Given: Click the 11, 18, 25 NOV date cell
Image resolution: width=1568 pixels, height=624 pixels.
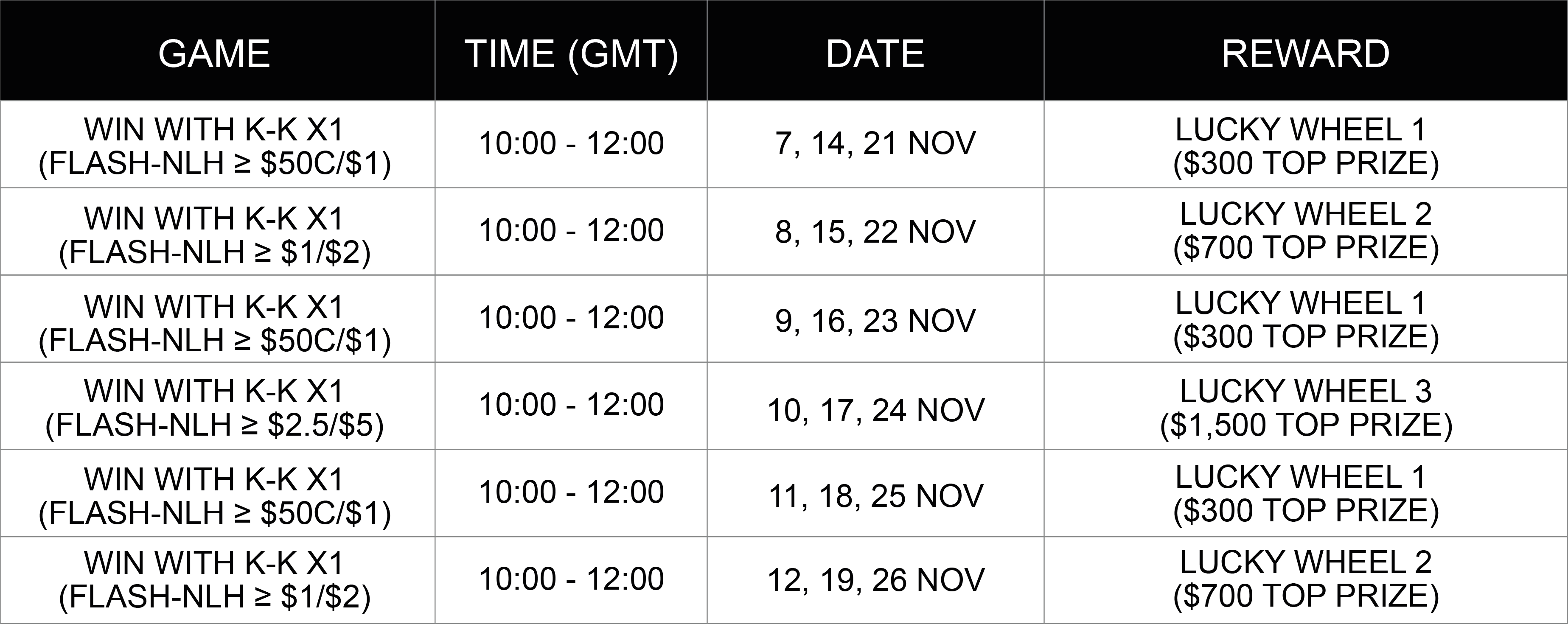Looking at the screenshot, I should click(x=875, y=493).
